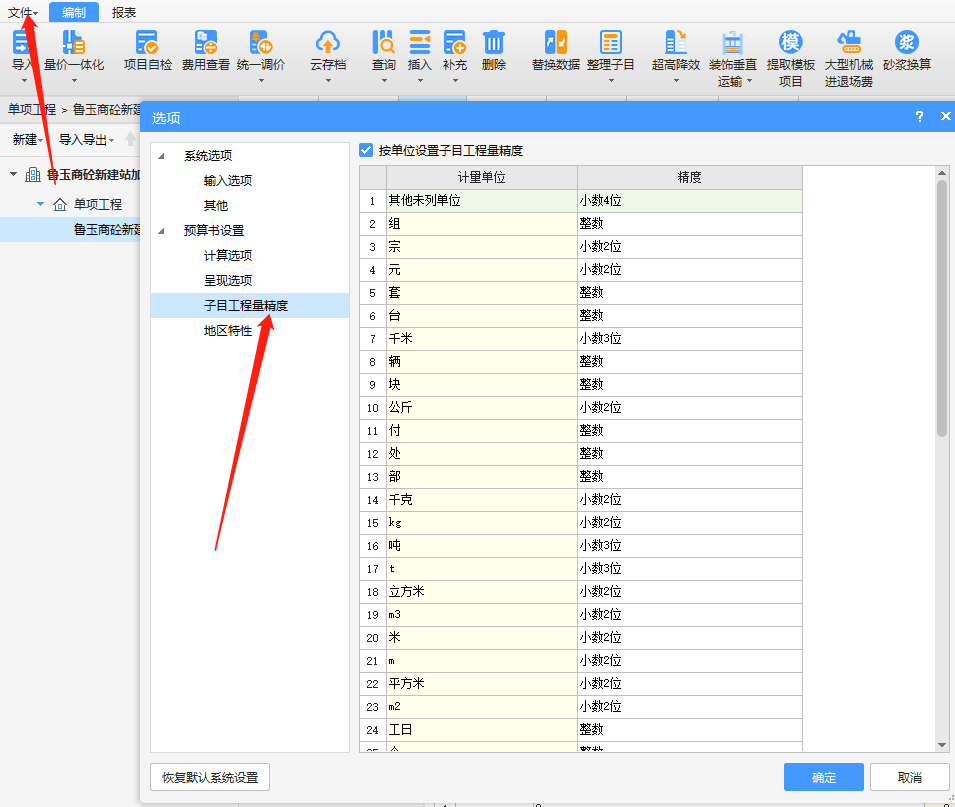
Task: Select 其他 in options tree
Action: pos(216,205)
